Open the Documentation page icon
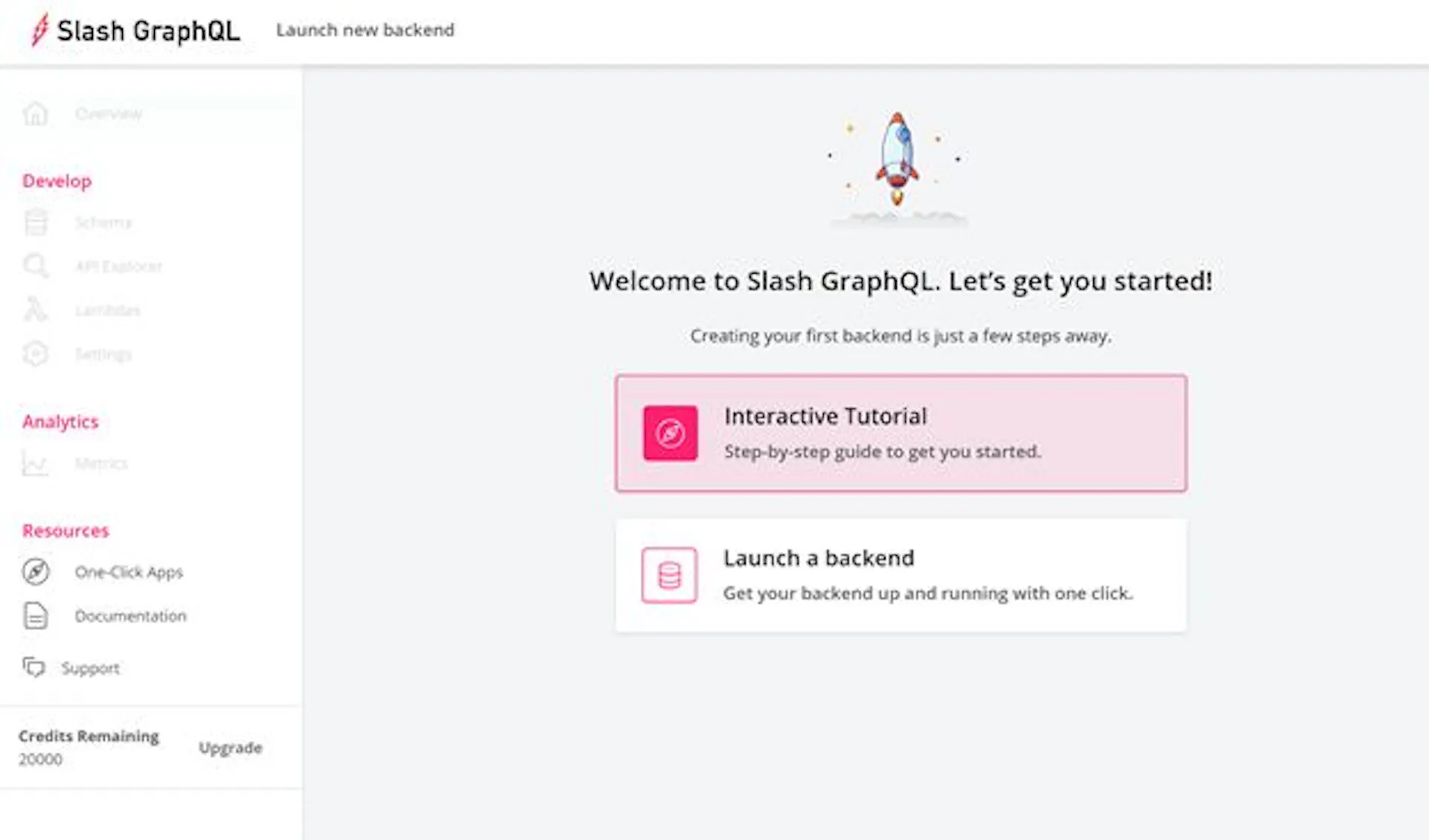Screen dimensions: 1429x840 pos(35,616)
